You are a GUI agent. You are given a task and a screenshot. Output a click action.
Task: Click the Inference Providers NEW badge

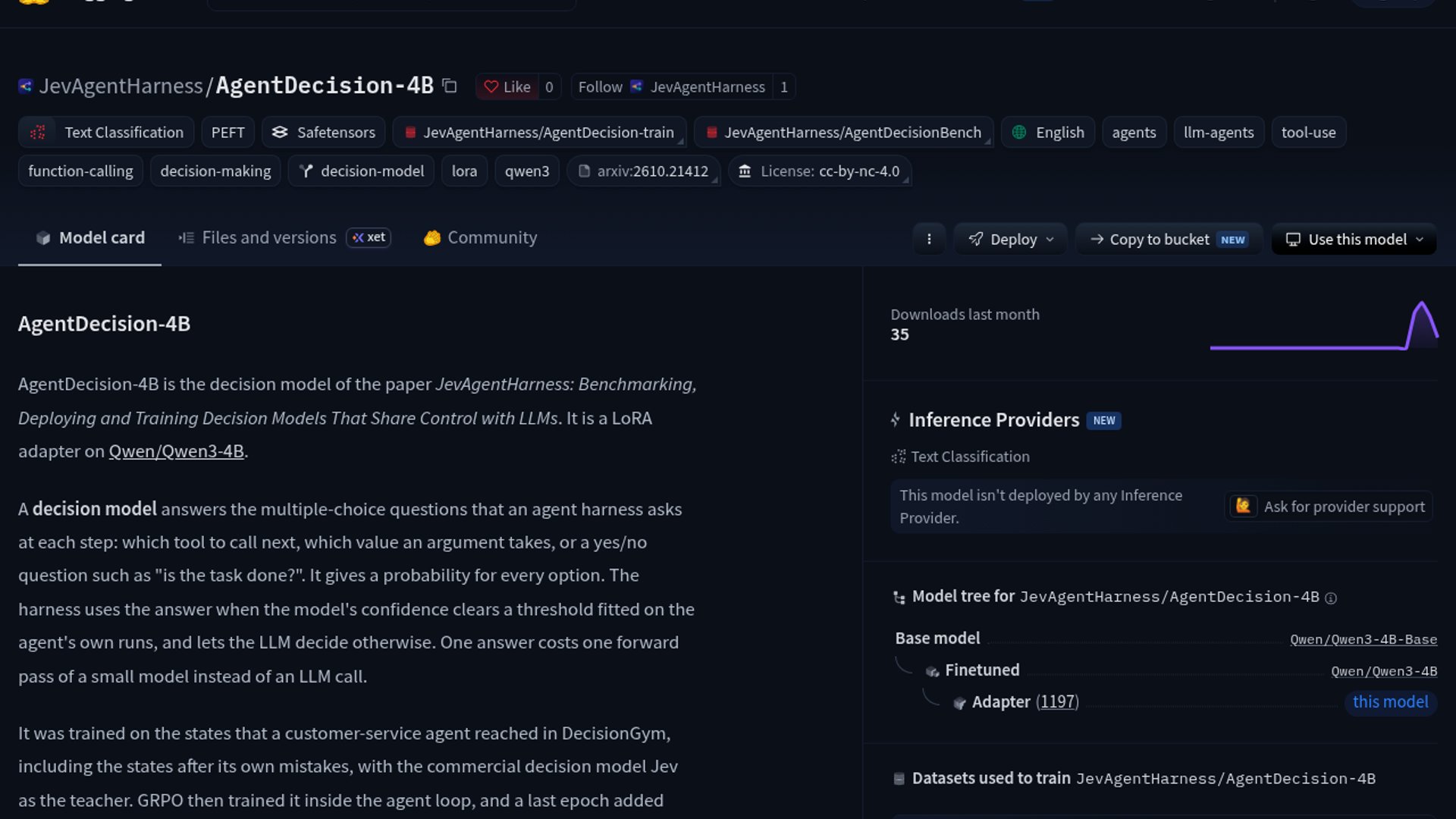click(x=1103, y=420)
